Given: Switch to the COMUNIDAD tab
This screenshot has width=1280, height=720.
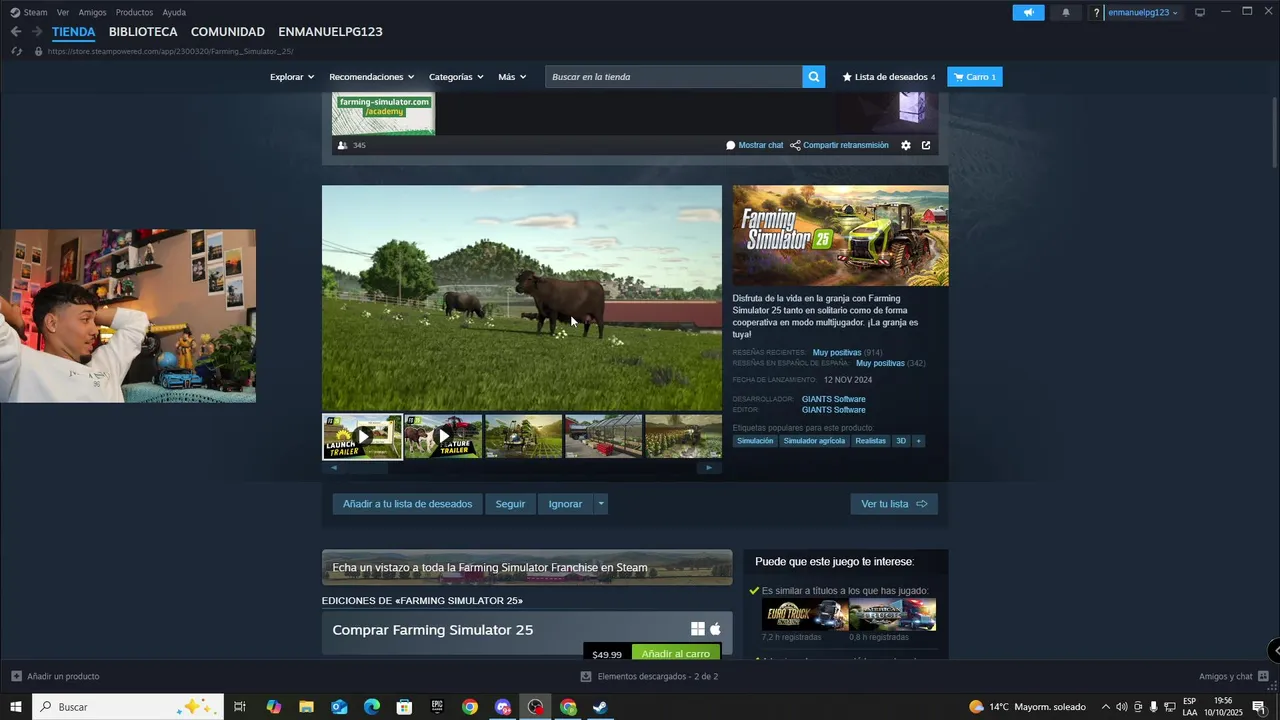Looking at the screenshot, I should click(228, 32).
